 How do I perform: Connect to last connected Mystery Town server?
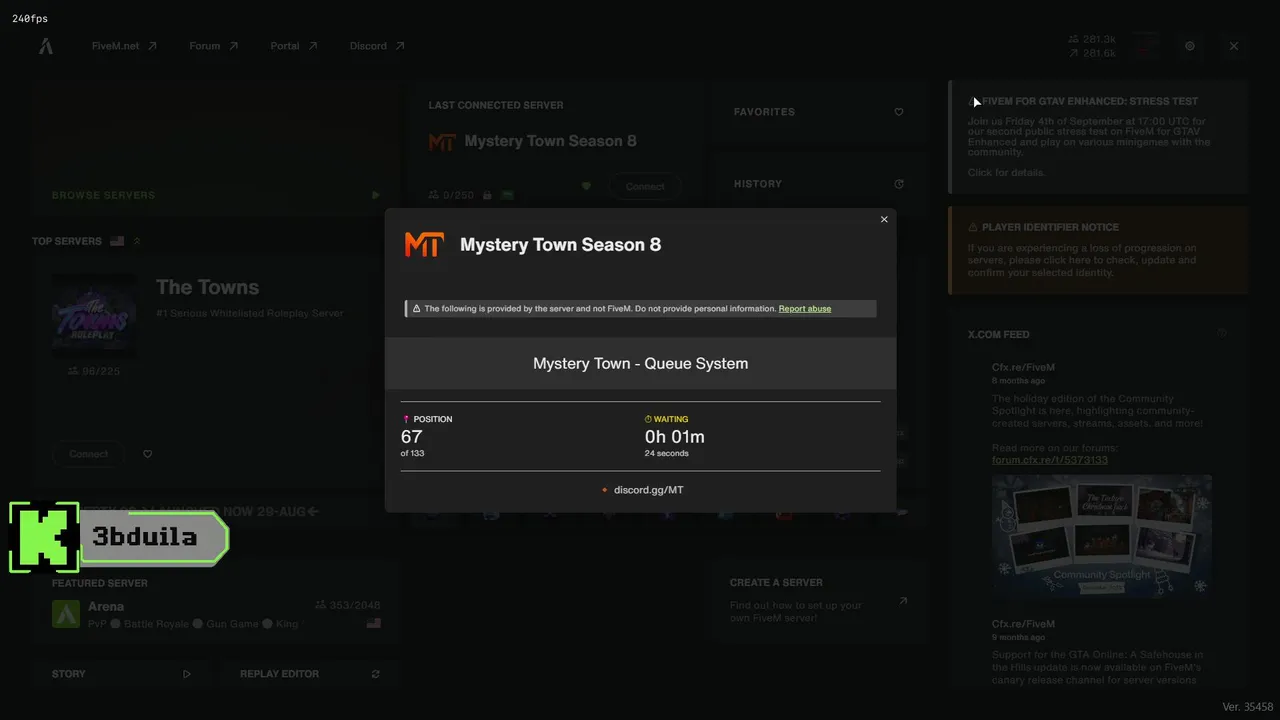point(645,186)
